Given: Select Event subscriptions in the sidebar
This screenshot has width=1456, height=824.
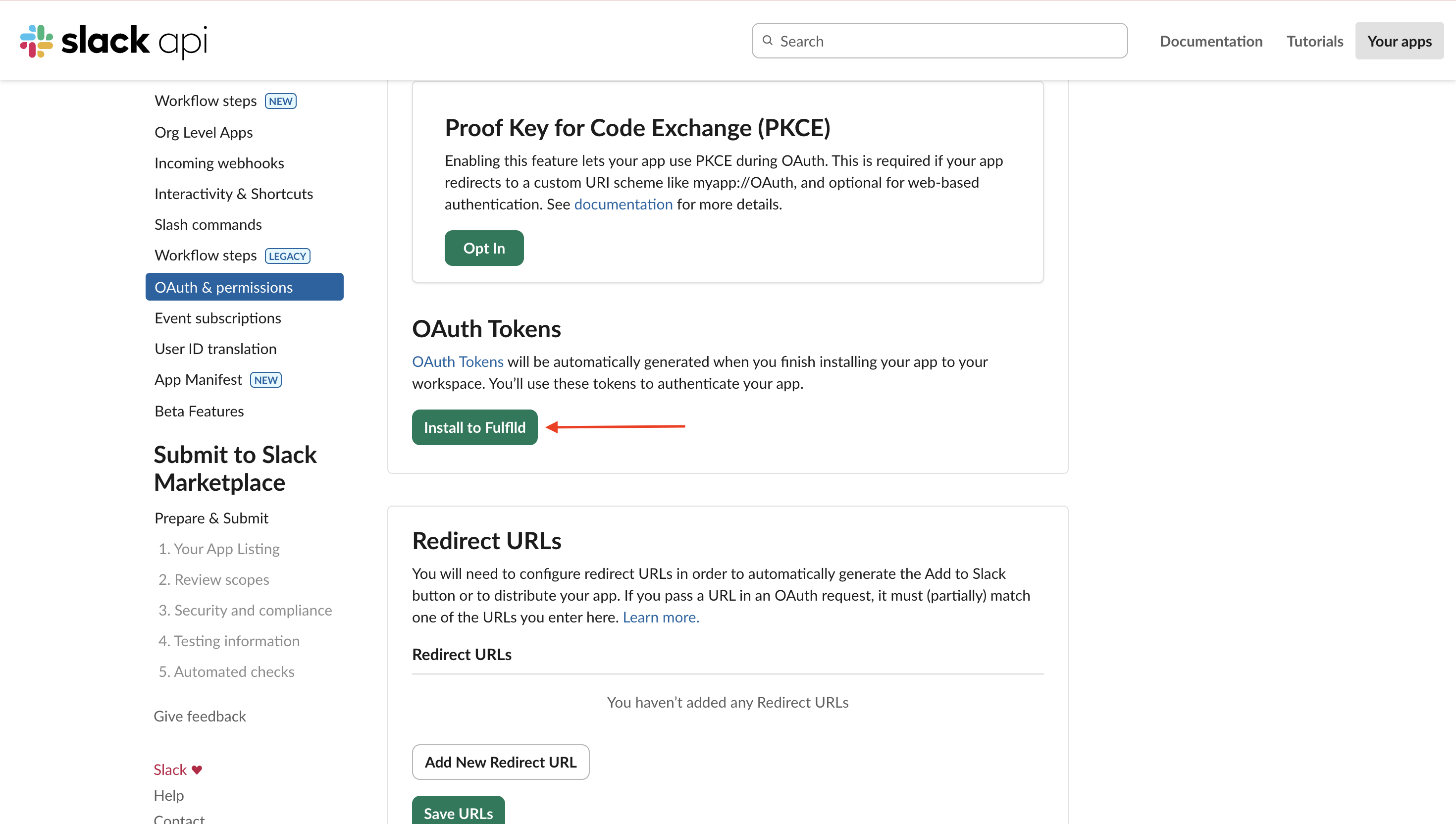Looking at the screenshot, I should pyautogui.click(x=217, y=318).
